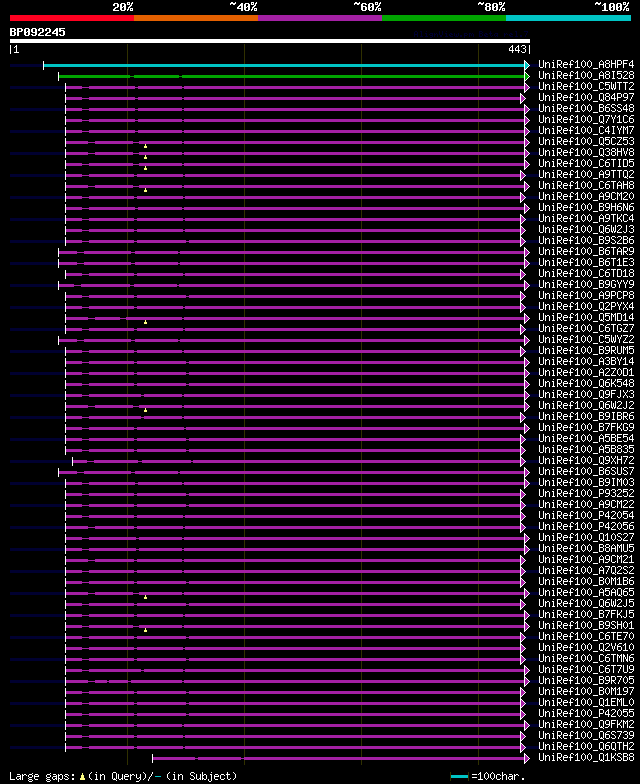Click the green ~80% identity color bar
The height and width of the screenshot is (784, 640).
coord(444,18)
